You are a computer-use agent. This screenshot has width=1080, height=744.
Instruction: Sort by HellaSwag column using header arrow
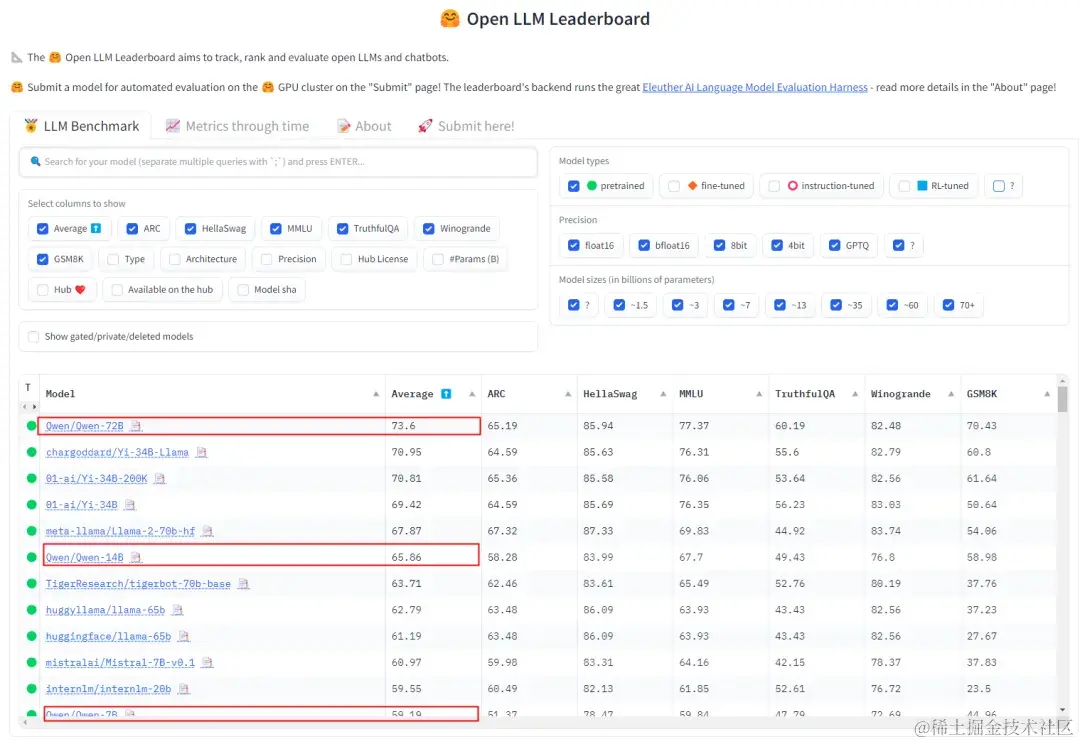[663, 394]
